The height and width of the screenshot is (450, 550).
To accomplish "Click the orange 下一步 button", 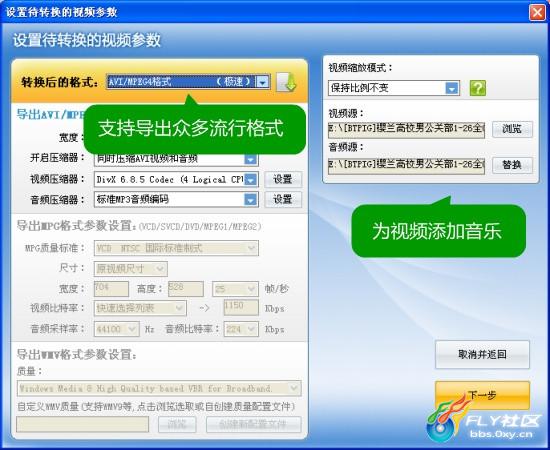I will click(482, 395).
